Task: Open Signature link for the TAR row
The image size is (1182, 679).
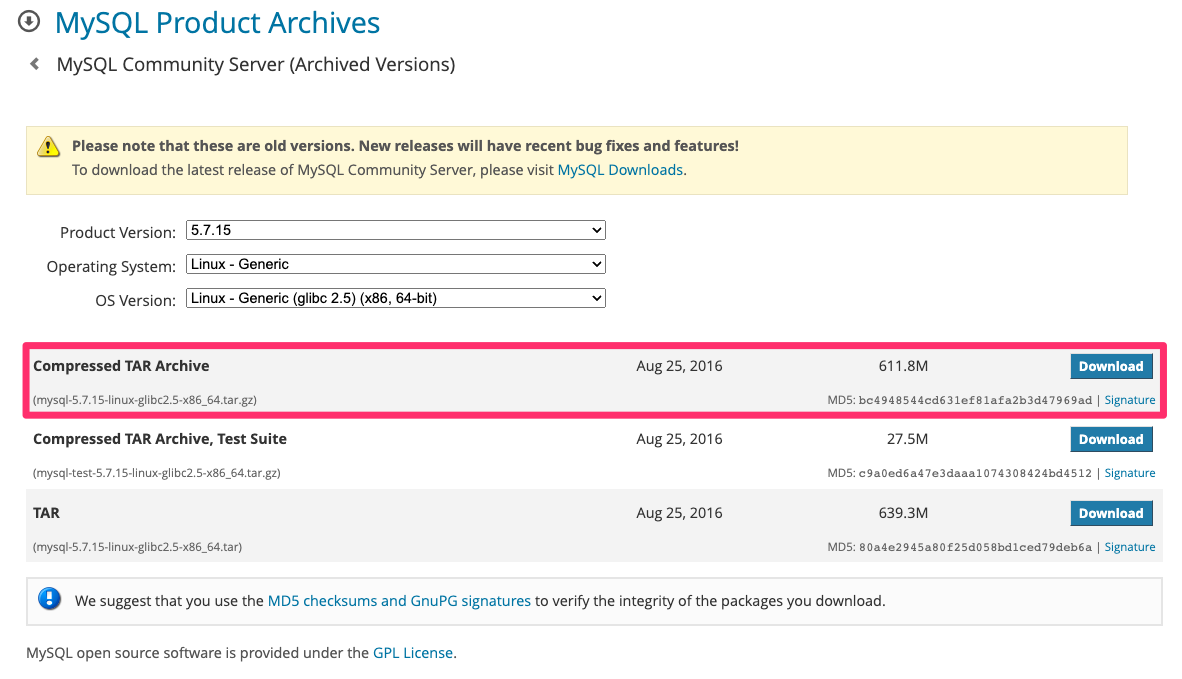Action: 1129,547
